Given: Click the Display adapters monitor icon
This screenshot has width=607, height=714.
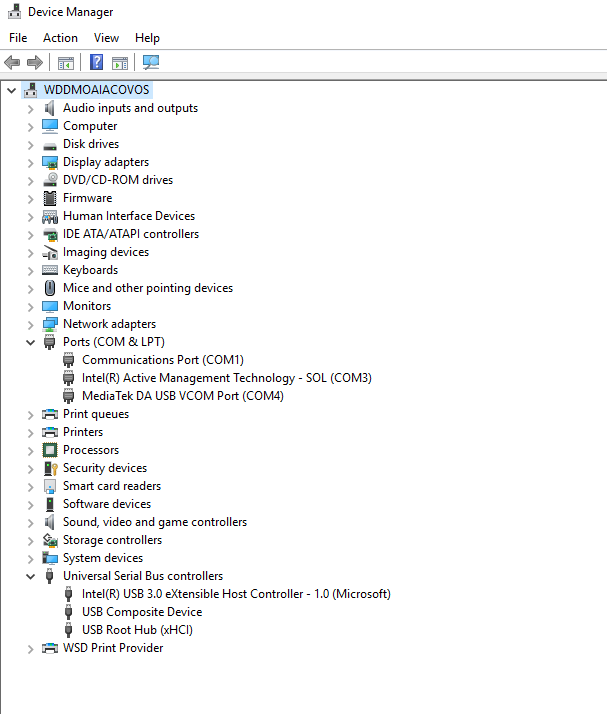Looking at the screenshot, I should (50, 162).
